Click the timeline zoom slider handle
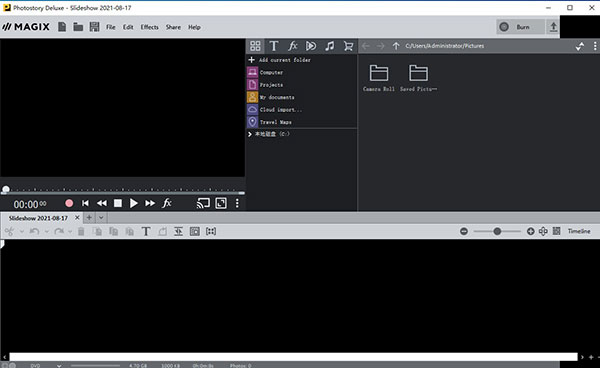The height and width of the screenshot is (368, 600). 497,231
